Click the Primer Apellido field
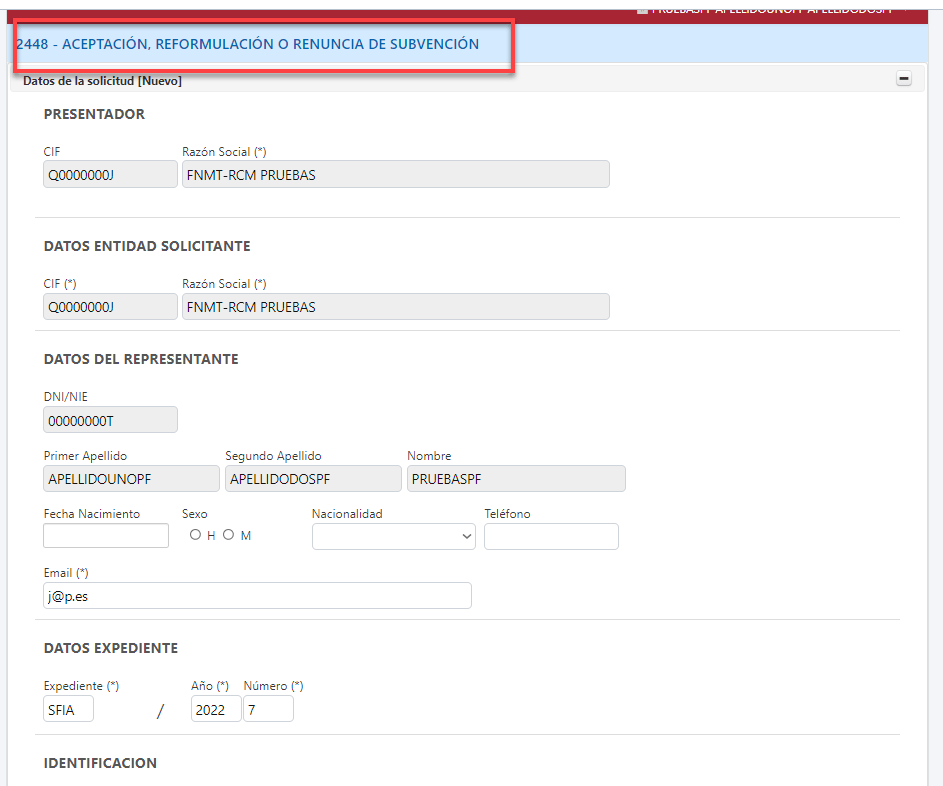The width and height of the screenshot is (943, 786). (131, 479)
